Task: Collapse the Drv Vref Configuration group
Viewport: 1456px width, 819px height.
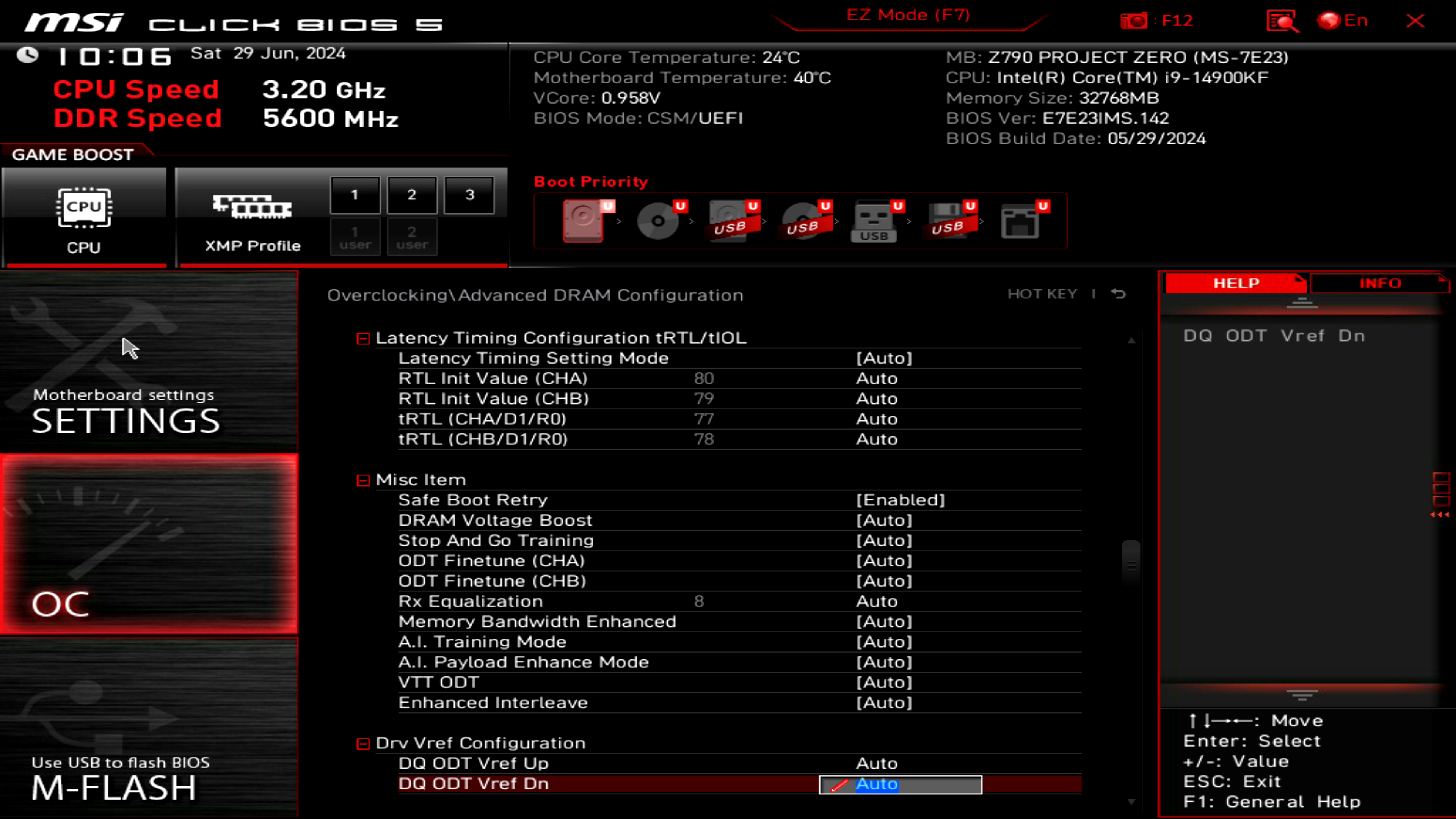Action: pos(364,744)
